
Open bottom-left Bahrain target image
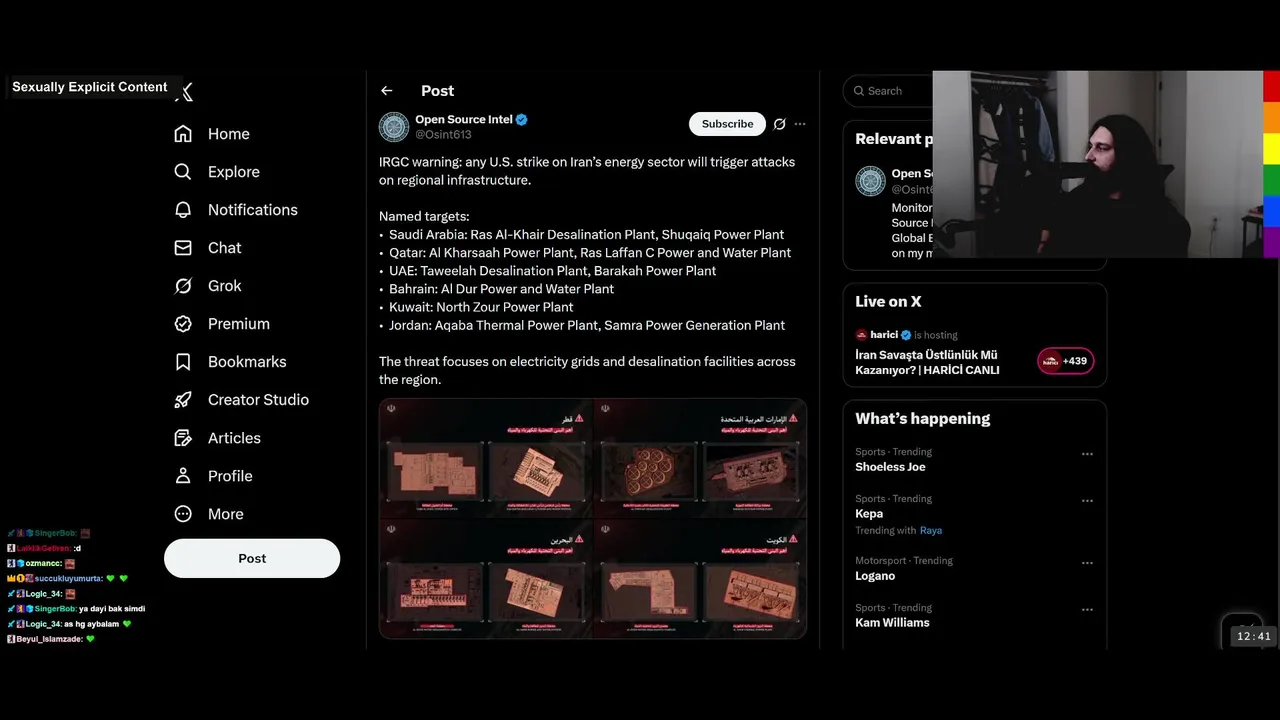(485, 578)
